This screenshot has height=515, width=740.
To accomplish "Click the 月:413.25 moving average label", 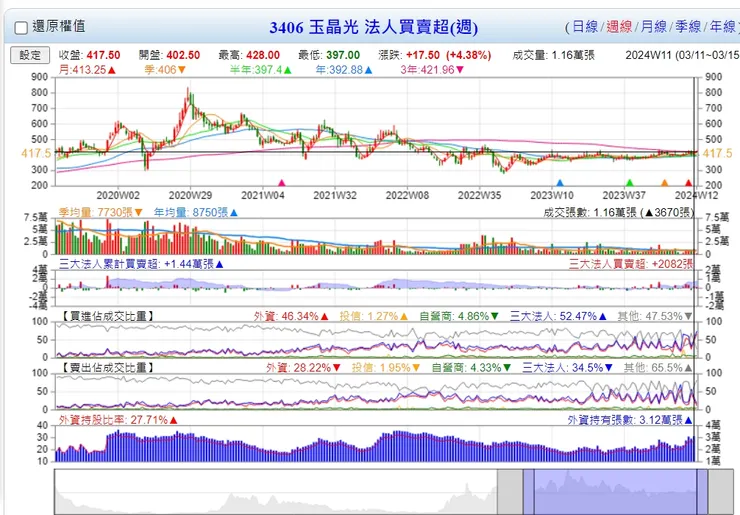I will pos(87,70).
